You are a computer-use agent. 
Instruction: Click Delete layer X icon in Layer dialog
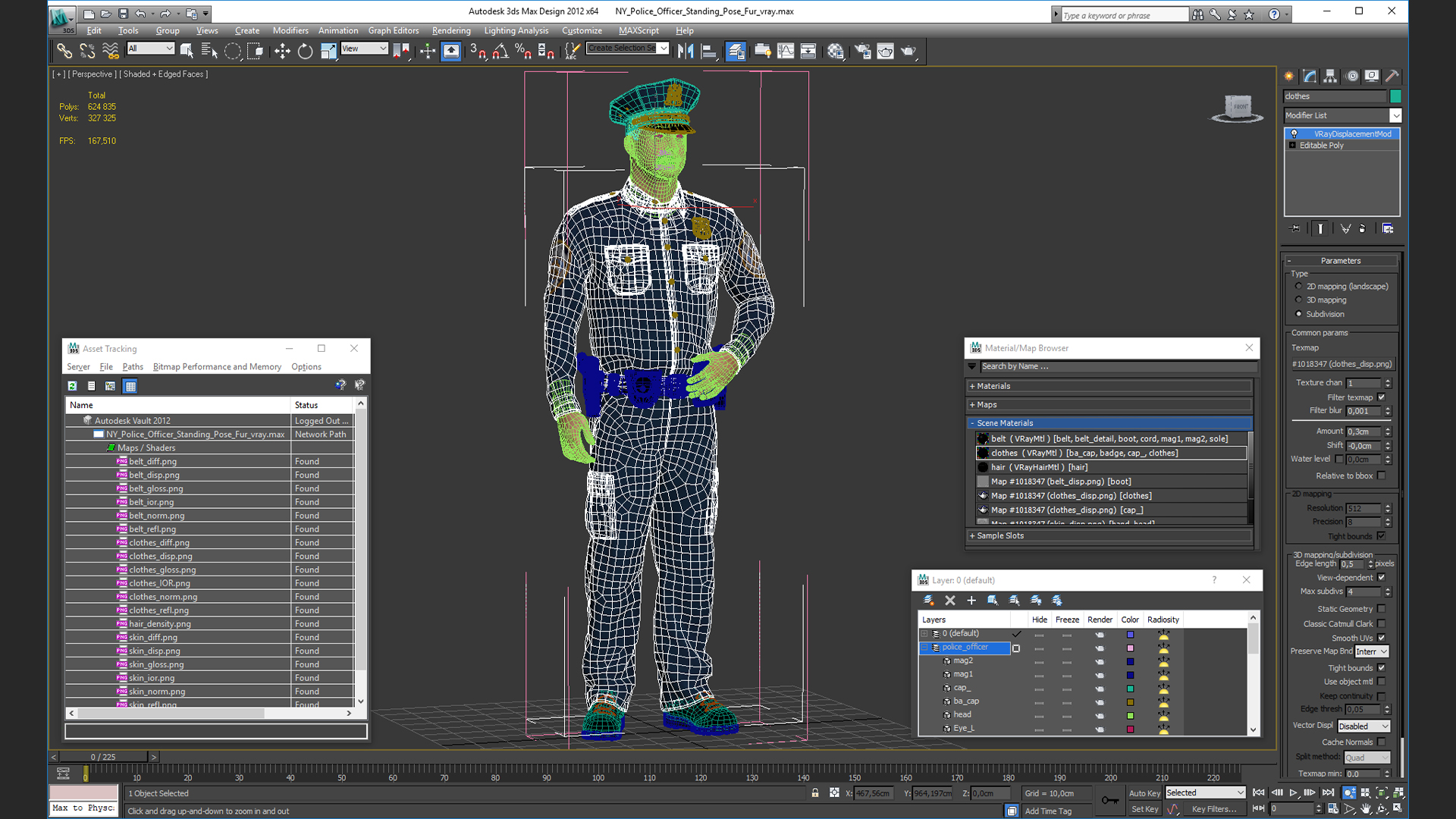(949, 600)
